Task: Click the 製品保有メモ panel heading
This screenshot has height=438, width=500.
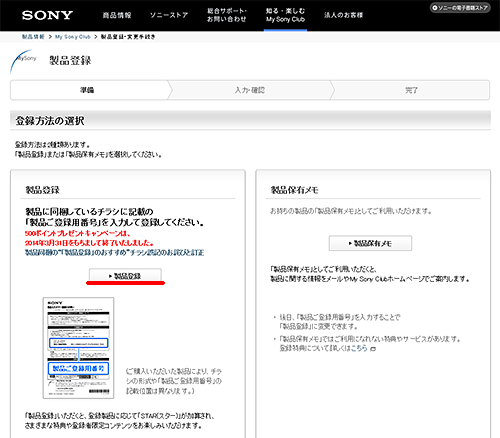Action: pyautogui.click(x=294, y=190)
